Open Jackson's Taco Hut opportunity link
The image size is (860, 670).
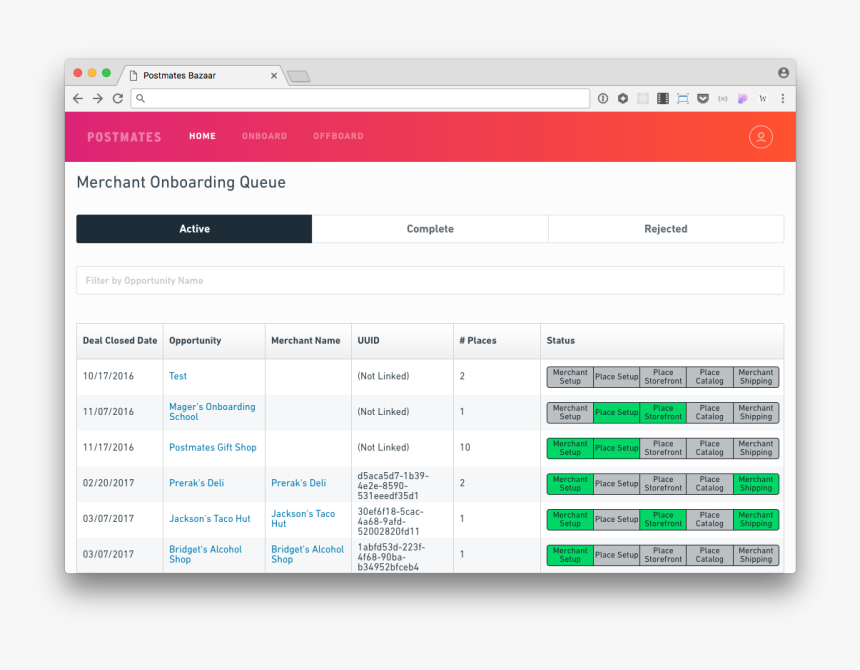(210, 519)
